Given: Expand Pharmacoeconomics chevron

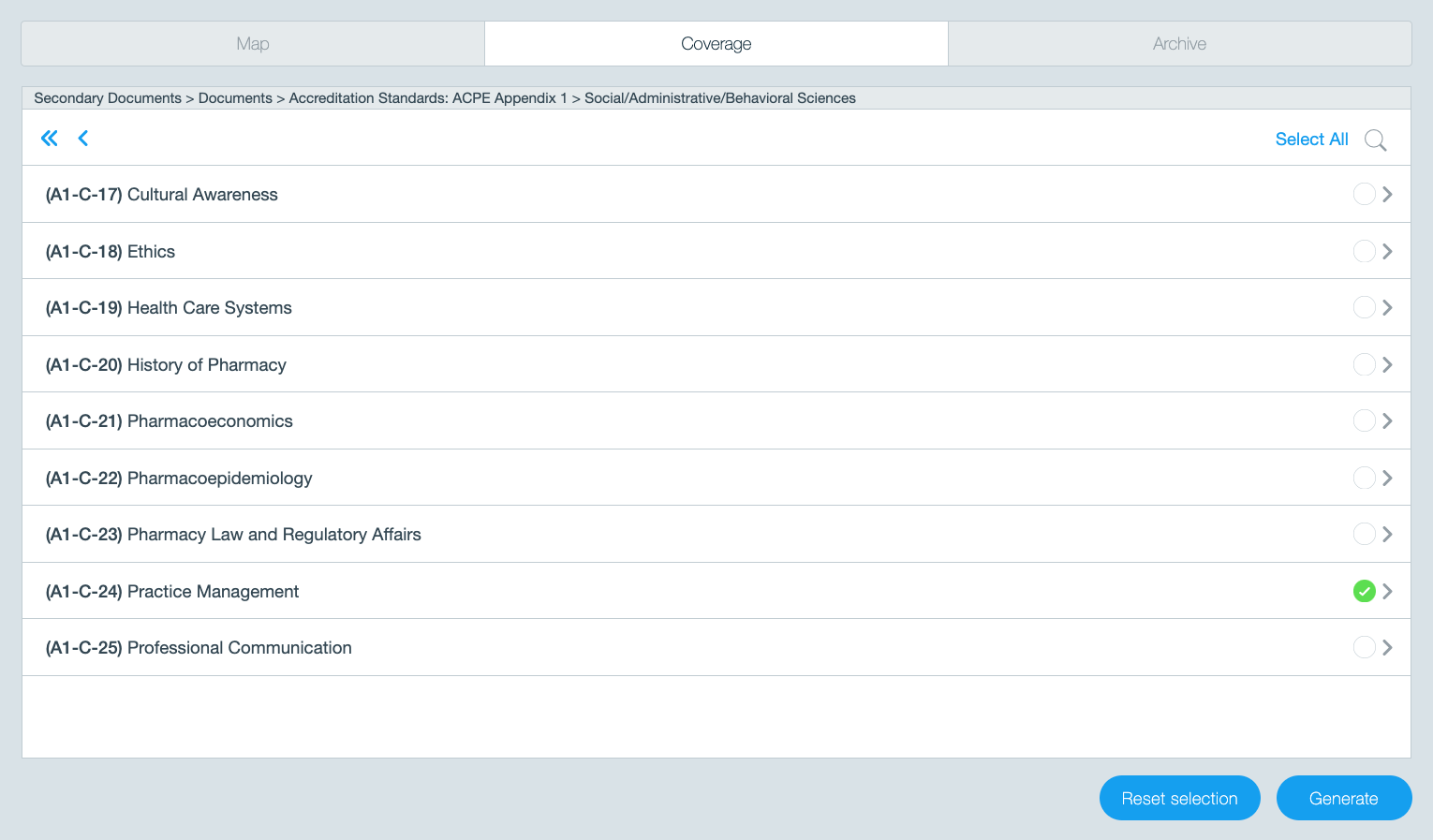Looking at the screenshot, I should click(1388, 420).
